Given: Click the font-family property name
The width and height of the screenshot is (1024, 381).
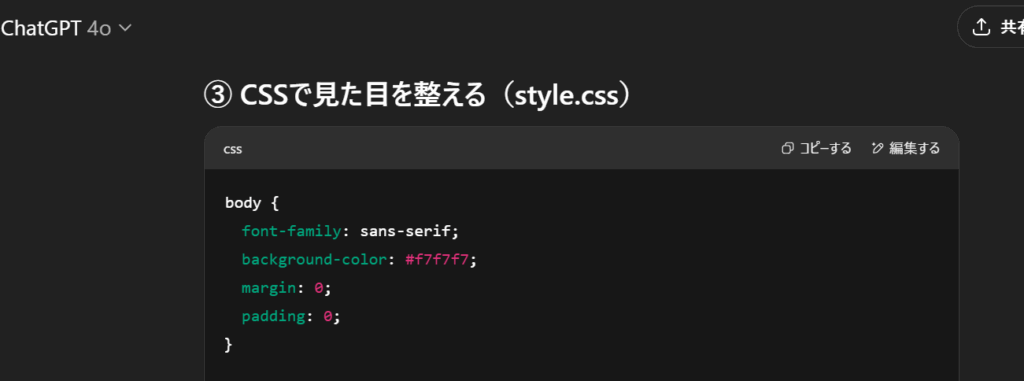Looking at the screenshot, I should (291, 231).
